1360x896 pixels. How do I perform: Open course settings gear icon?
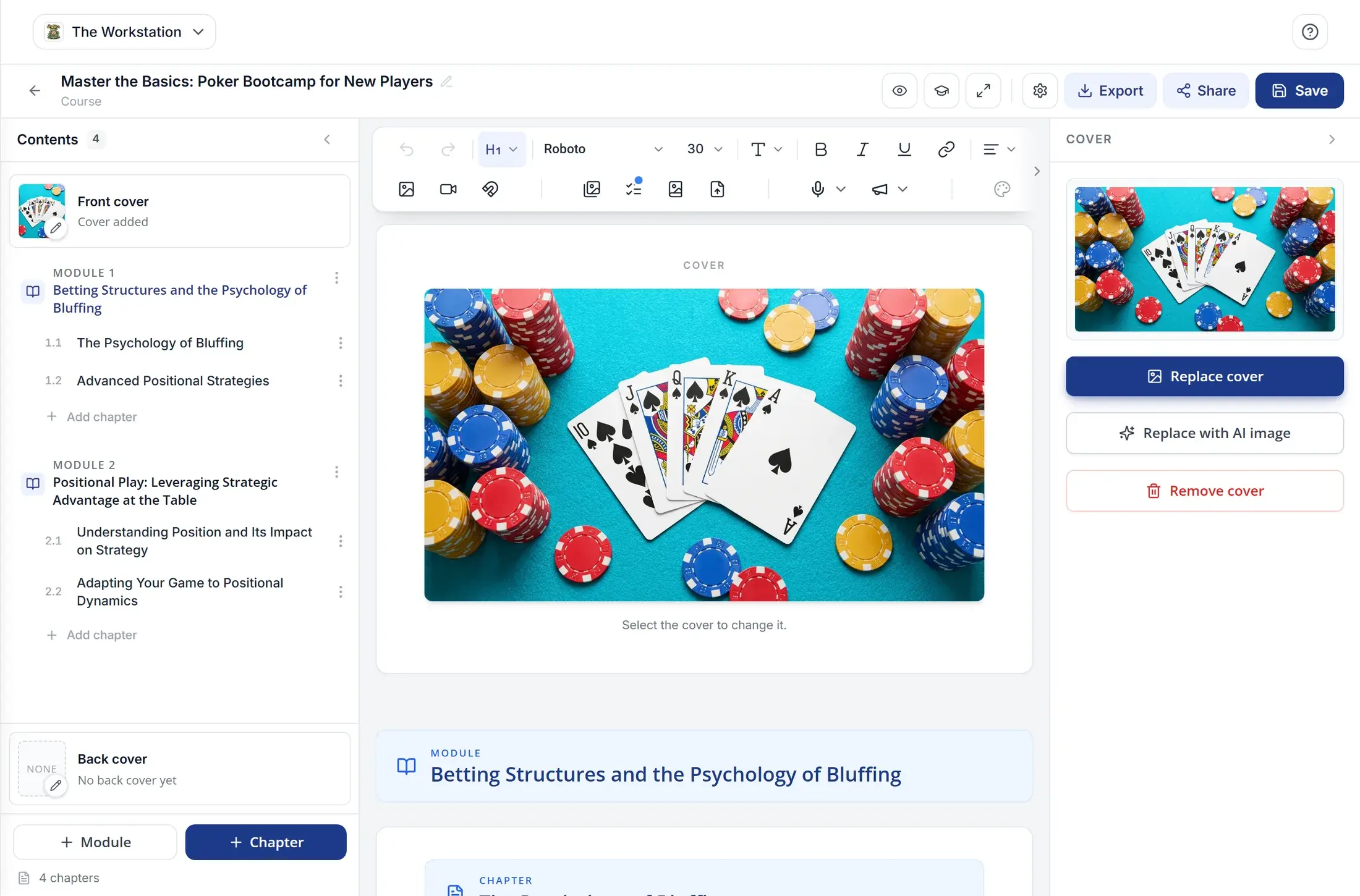point(1040,91)
